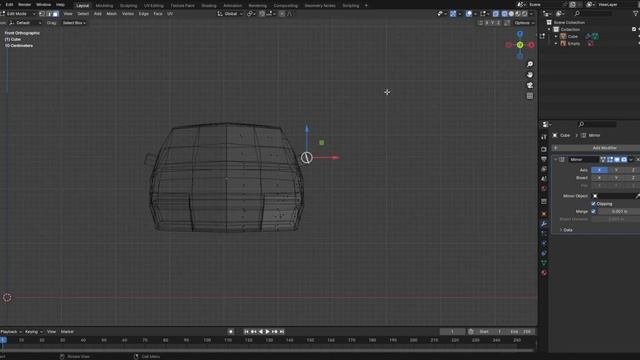
Task: Open the outliner filter funnel
Action: click(x=636, y=13)
